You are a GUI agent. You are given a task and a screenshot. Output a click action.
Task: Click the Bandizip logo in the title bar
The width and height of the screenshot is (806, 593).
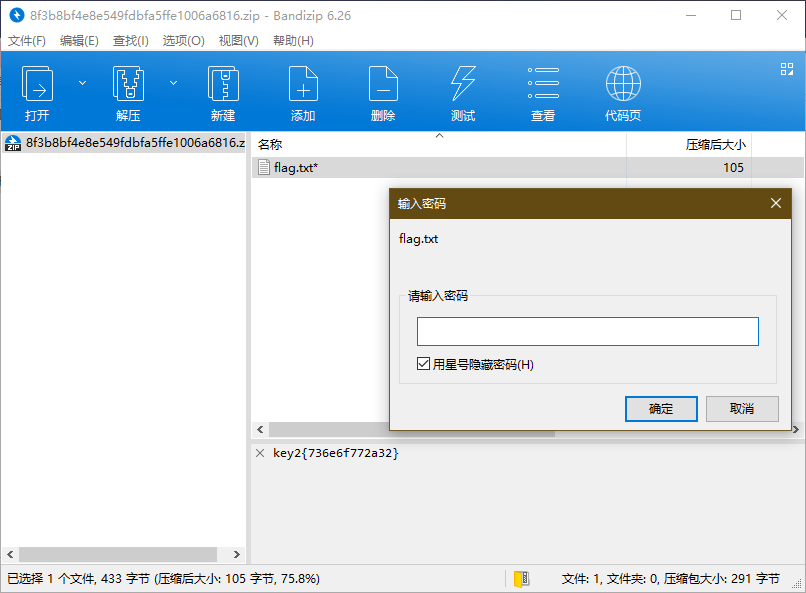tap(17, 15)
